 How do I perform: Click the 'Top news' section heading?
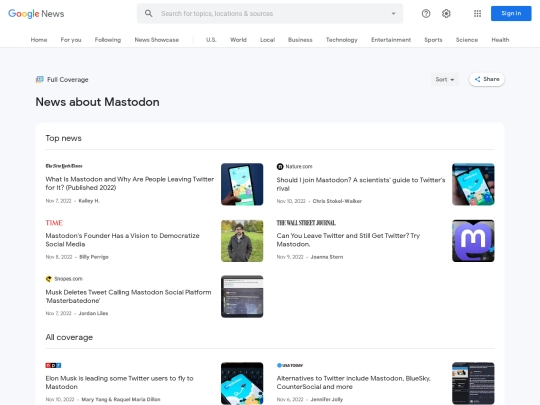[63, 138]
